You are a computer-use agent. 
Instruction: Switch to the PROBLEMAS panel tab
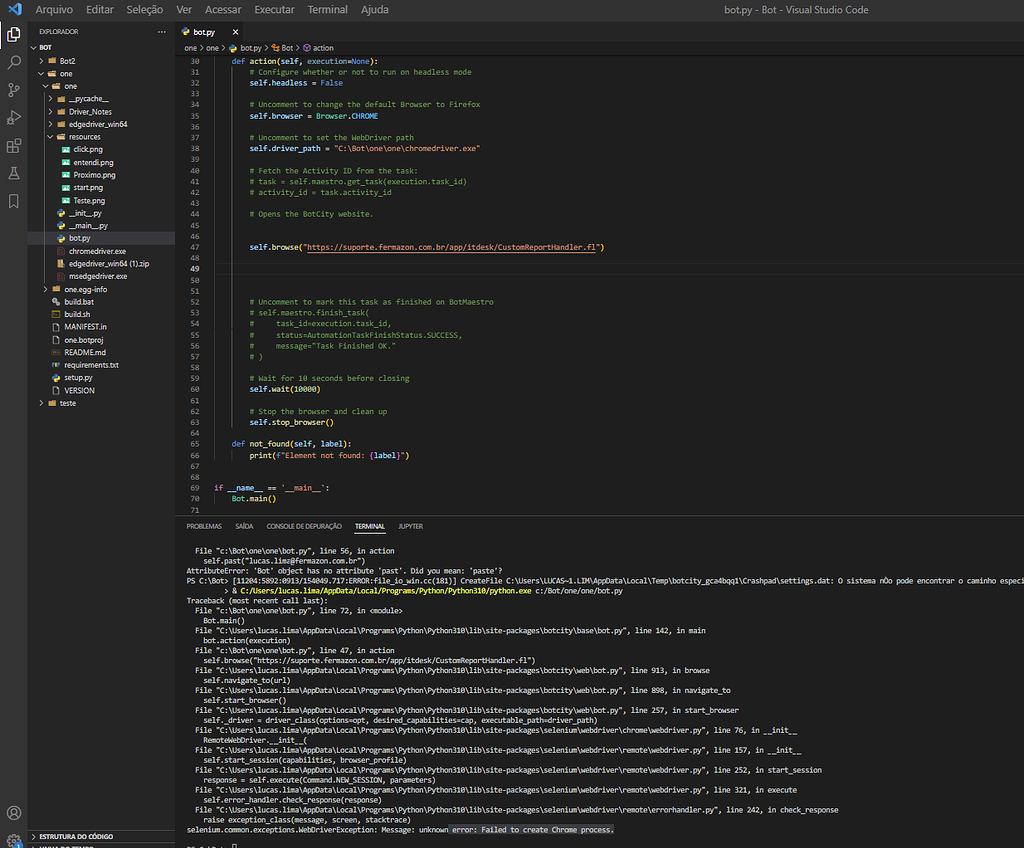point(204,525)
